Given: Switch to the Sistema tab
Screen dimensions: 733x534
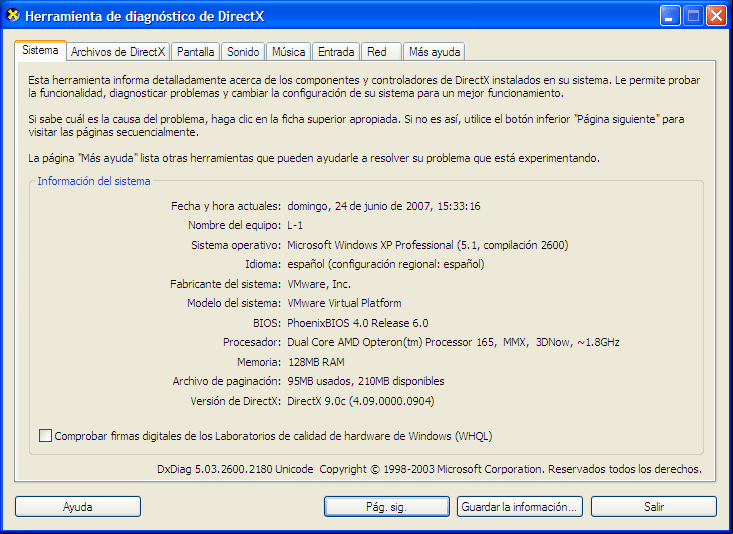Looking at the screenshot, I should [40, 50].
